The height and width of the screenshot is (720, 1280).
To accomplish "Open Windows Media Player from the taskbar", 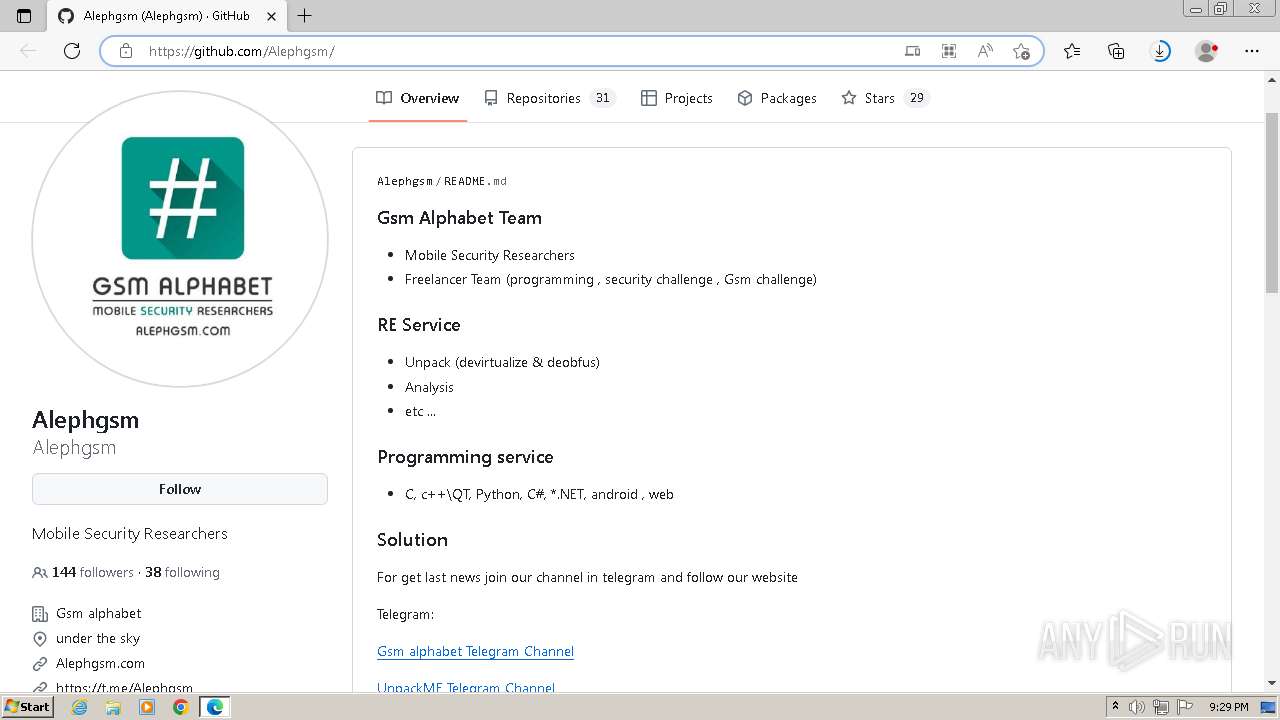I will (x=147, y=707).
